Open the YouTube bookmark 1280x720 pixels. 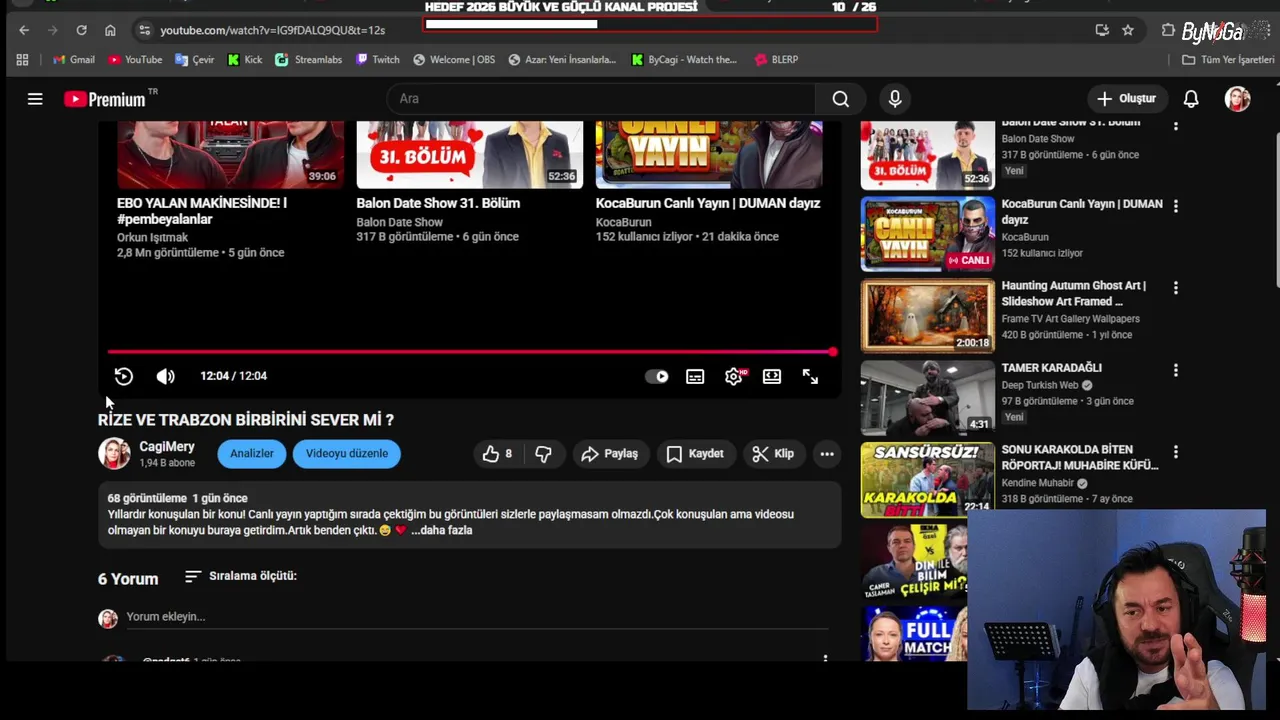coord(135,60)
